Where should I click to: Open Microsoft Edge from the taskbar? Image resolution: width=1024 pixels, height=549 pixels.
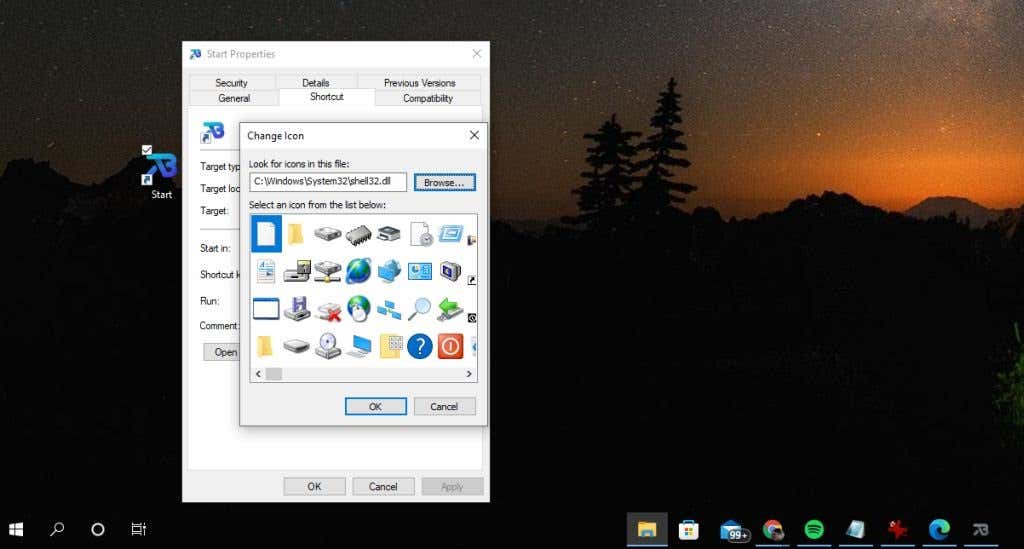[x=939, y=529]
